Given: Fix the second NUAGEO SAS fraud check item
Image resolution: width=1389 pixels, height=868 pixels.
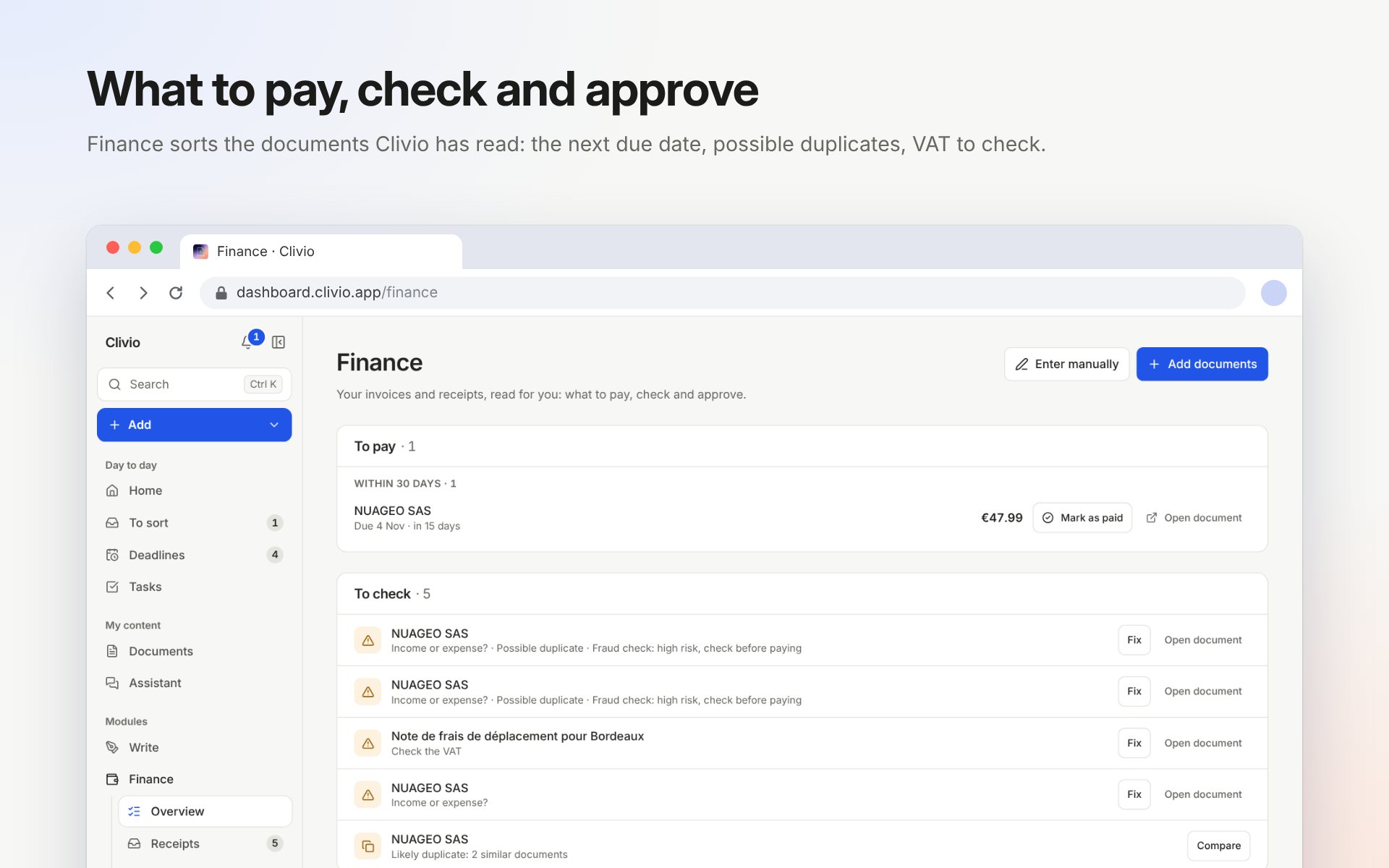Looking at the screenshot, I should [x=1134, y=692].
